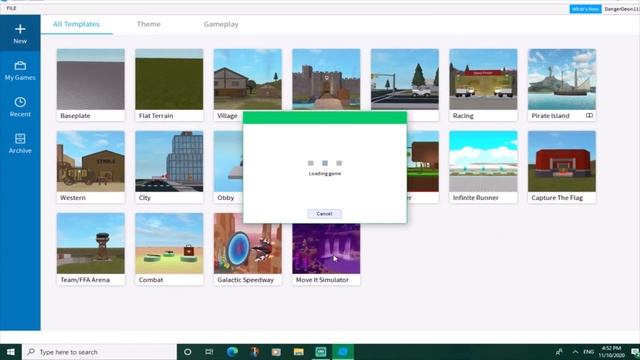The image size is (640, 360).
Task: Click the What's New button
Action: (x=585, y=9)
